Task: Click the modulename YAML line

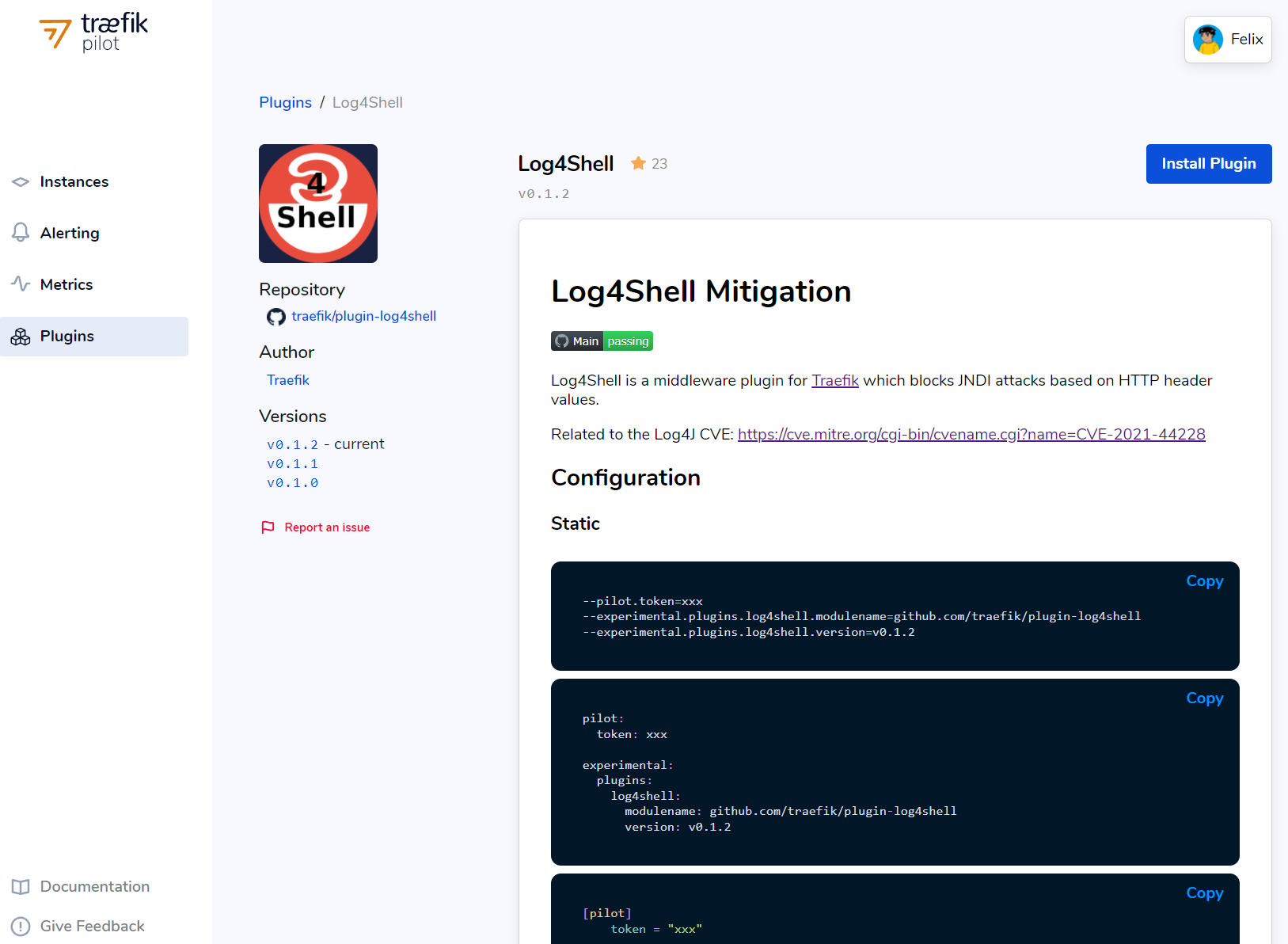Action: coord(791,812)
